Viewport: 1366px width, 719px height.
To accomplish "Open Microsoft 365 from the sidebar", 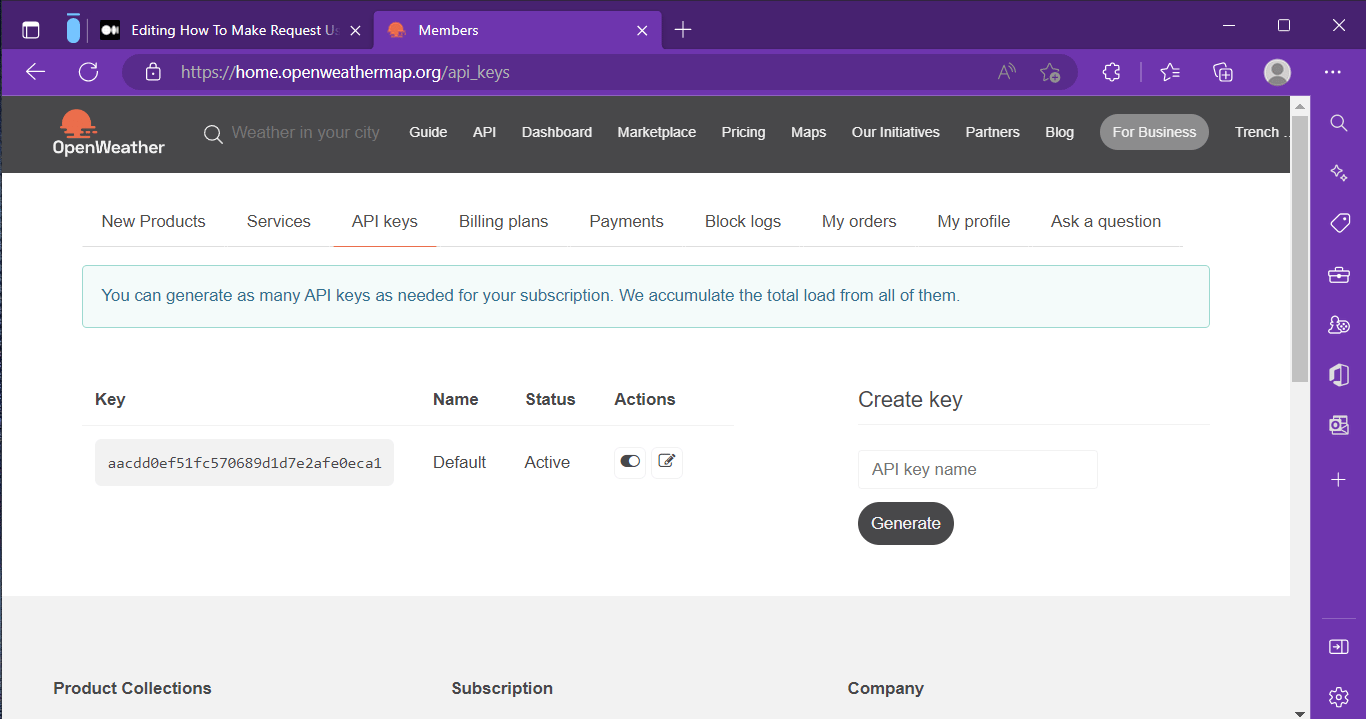I will pyautogui.click(x=1338, y=374).
